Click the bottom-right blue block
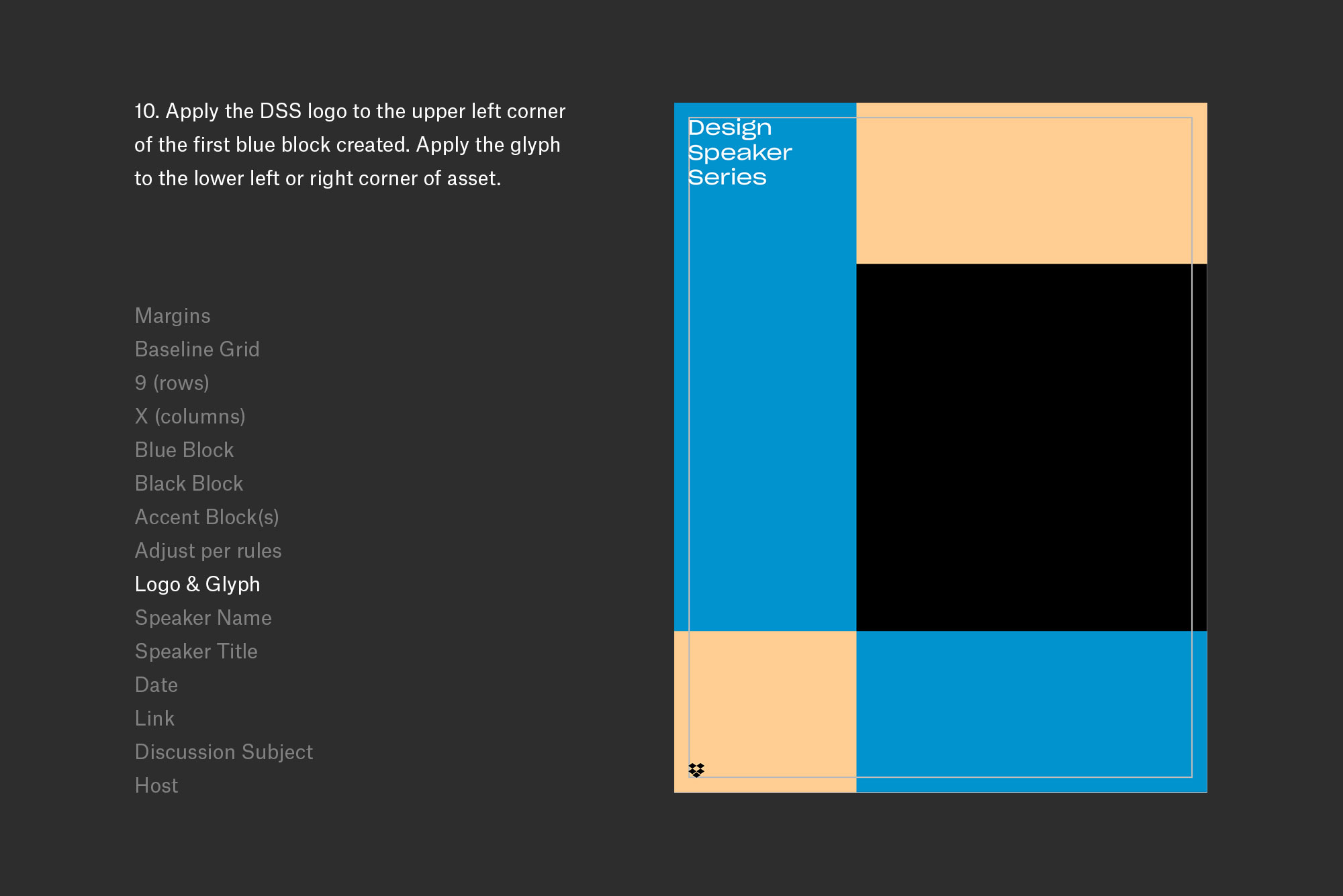1343x896 pixels. [1031, 711]
